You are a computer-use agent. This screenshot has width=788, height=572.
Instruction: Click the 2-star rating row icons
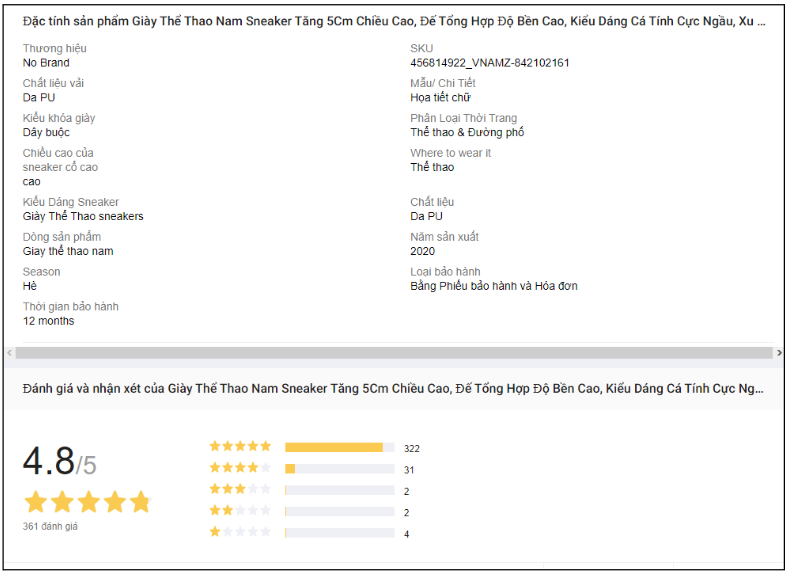pyautogui.click(x=240, y=511)
